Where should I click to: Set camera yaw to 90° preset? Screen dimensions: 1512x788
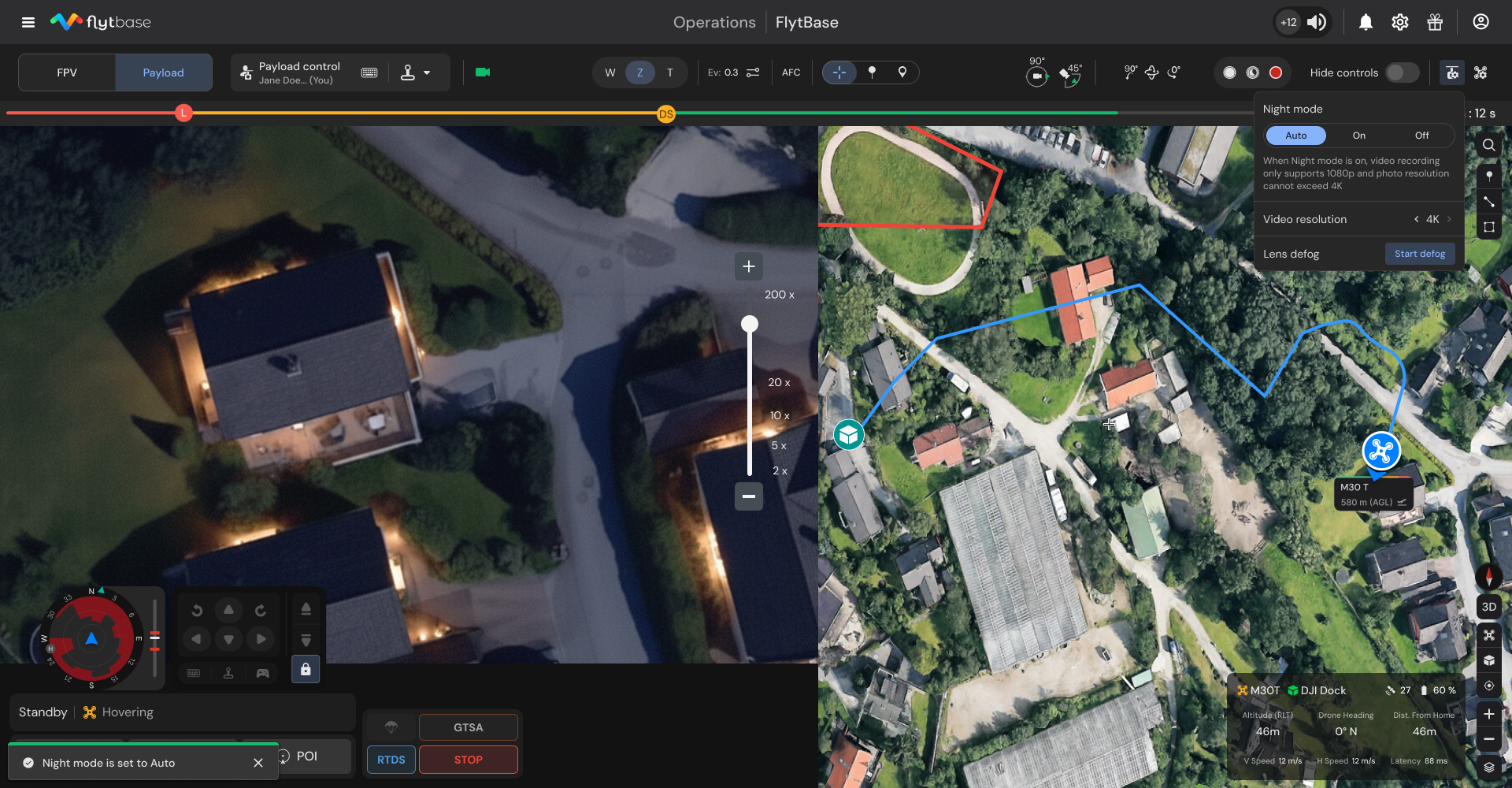point(1037,72)
